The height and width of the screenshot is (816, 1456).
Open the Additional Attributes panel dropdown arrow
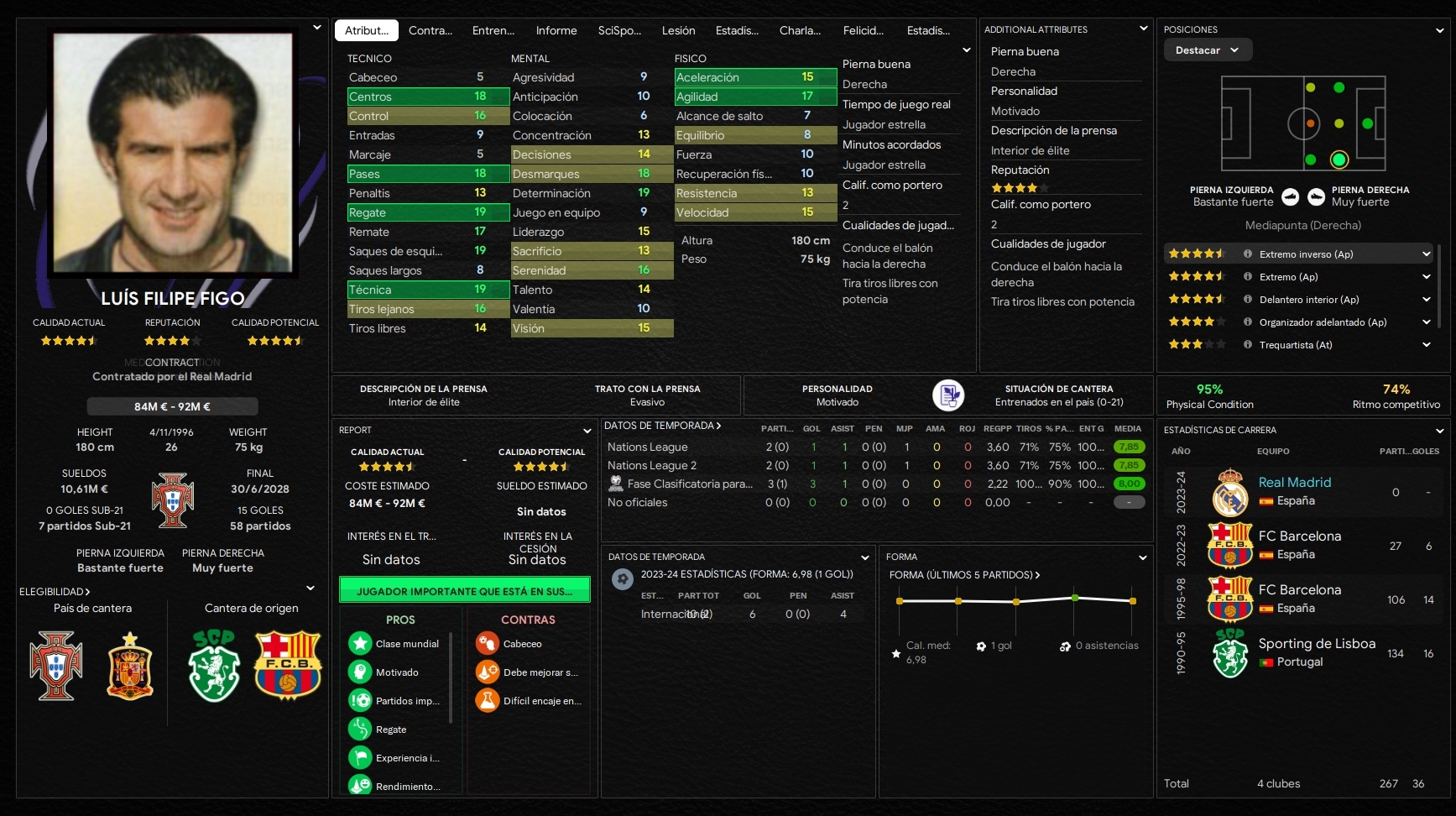click(1143, 29)
